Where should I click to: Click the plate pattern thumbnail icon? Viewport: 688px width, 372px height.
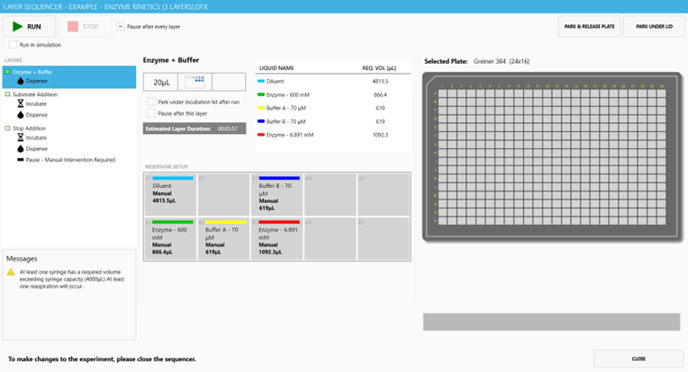tap(195, 82)
